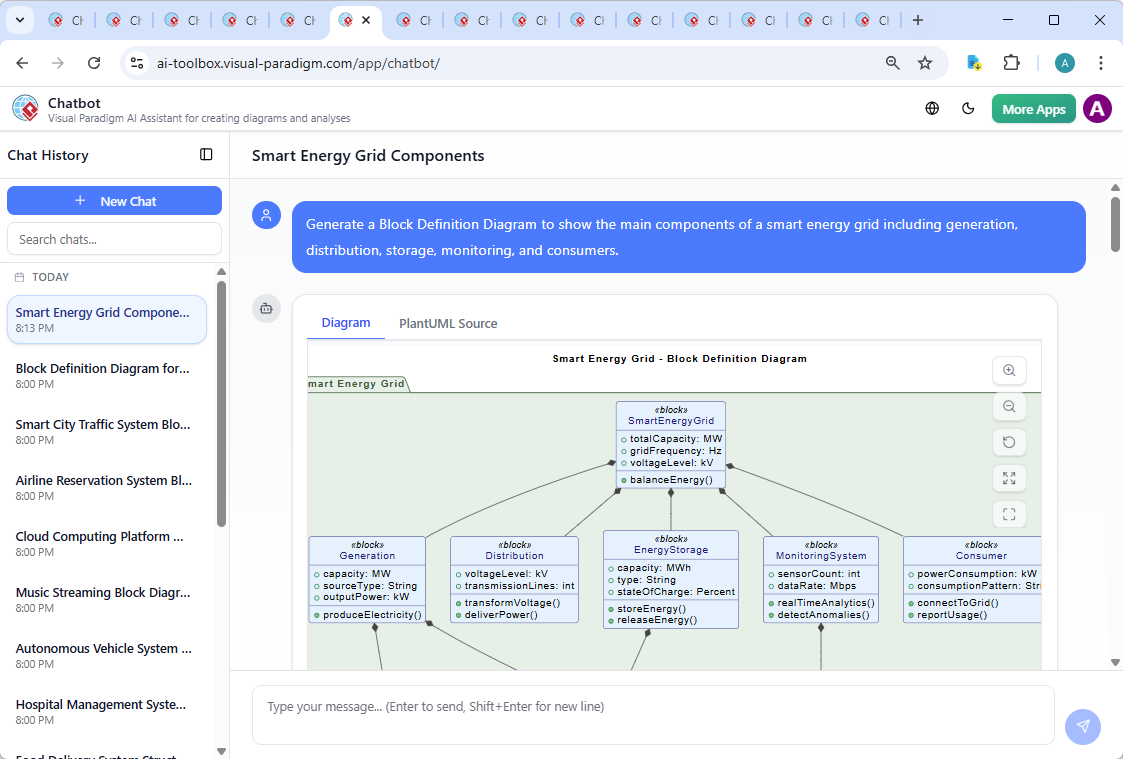Expand the diagram to fullscreen
Screen dimensions: 1123x759
1009,478
